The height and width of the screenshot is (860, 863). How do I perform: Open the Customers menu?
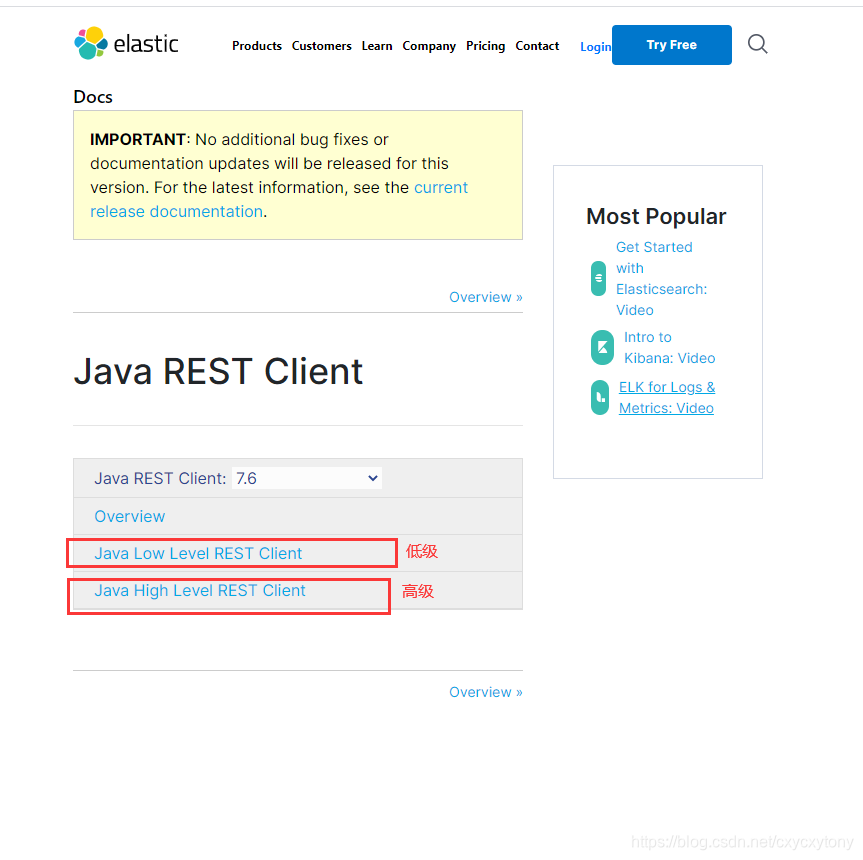(x=321, y=46)
